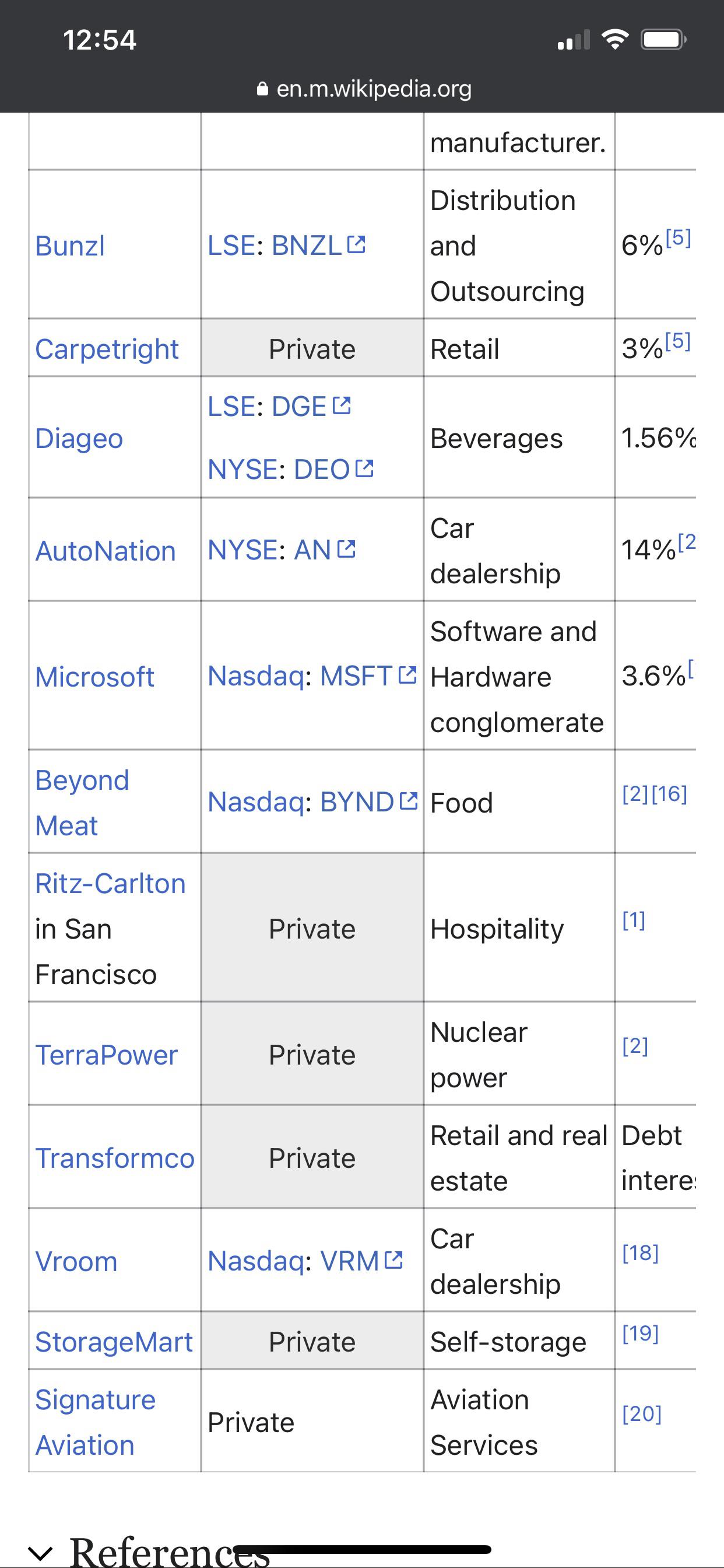The image size is (724, 1568).
Task: Open the Bunzl article link
Action: click(x=70, y=246)
